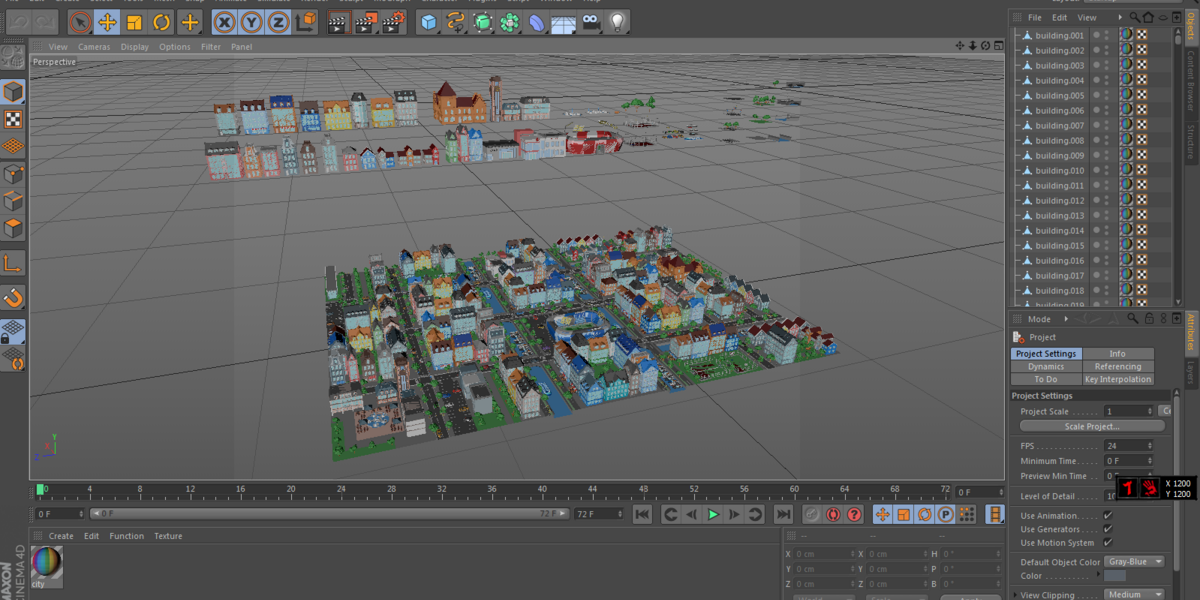Jump to the start of the animation
The image size is (1200, 600).
point(643,514)
